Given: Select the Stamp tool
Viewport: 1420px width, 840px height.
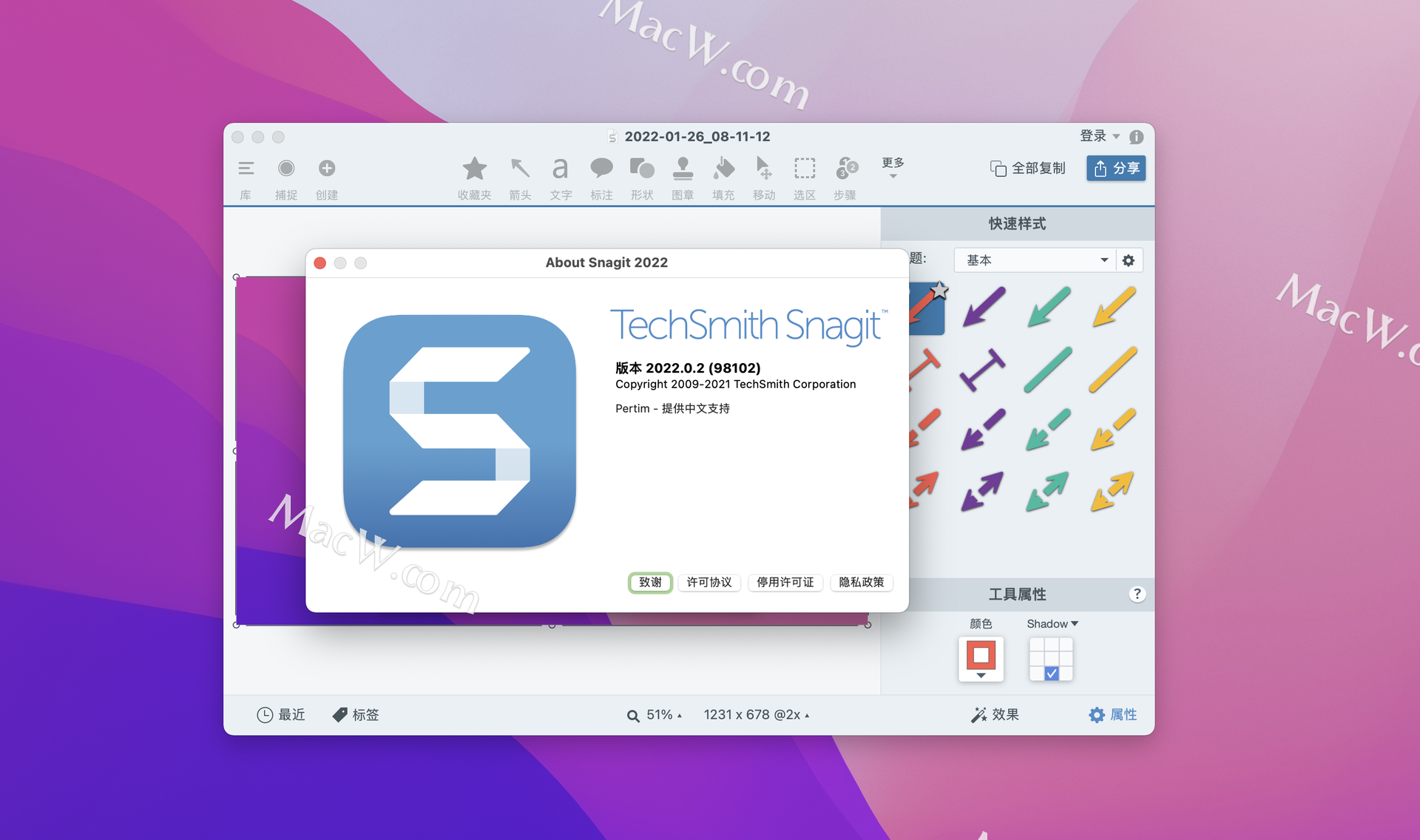Looking at the screenshot, I should click(683, 169).
